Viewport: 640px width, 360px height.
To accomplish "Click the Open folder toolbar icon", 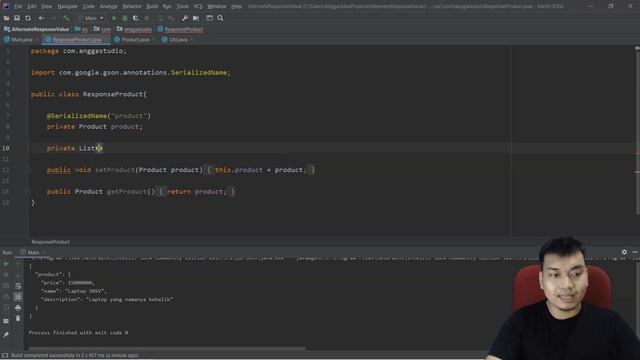I will tap(6, 18).
